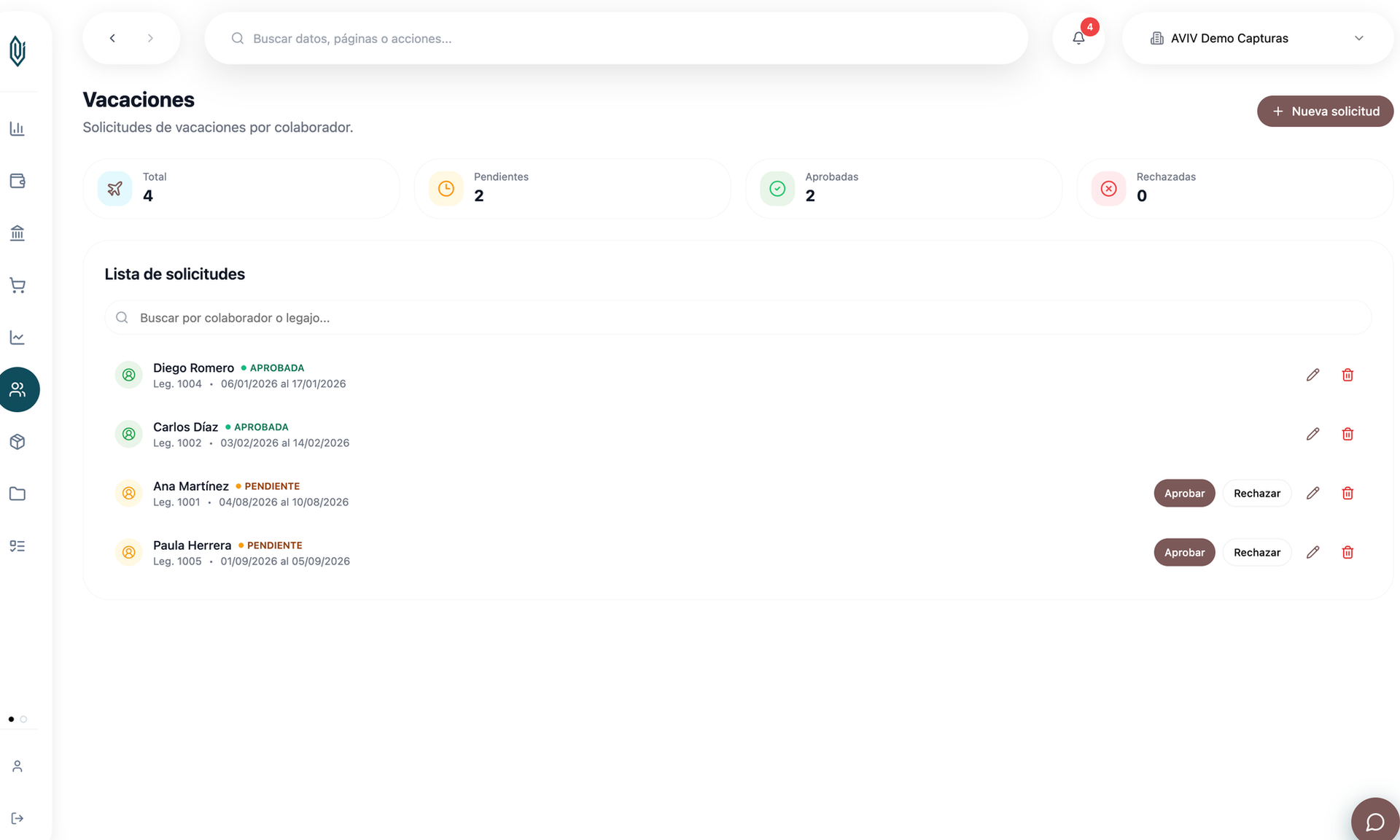Open the package box sidebar icon
1400x840 pixels.
tap(17, 442)
